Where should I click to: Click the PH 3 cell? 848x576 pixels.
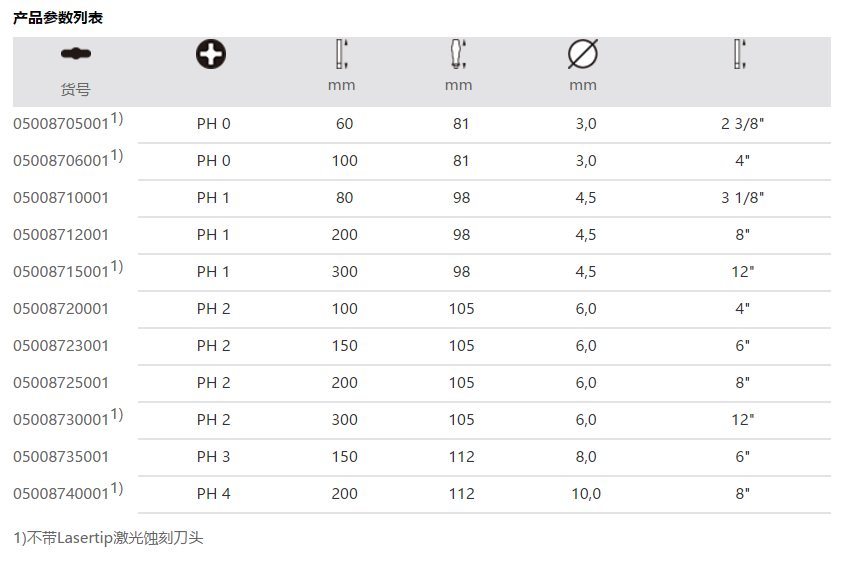tap(213, 457)
